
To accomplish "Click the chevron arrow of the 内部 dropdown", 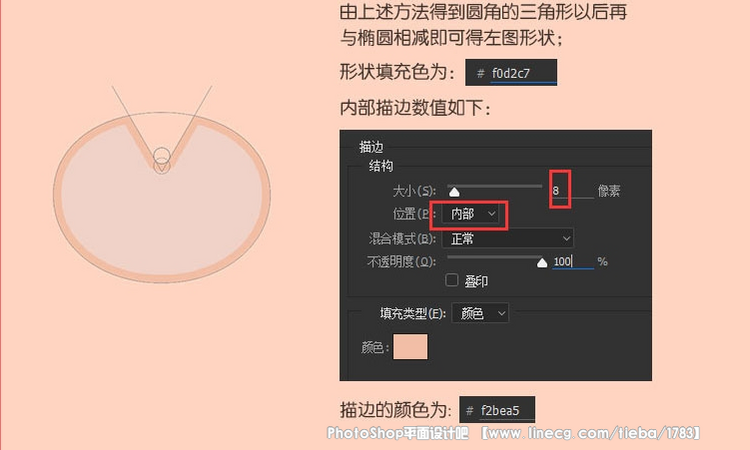I will [x=491, y=214].
